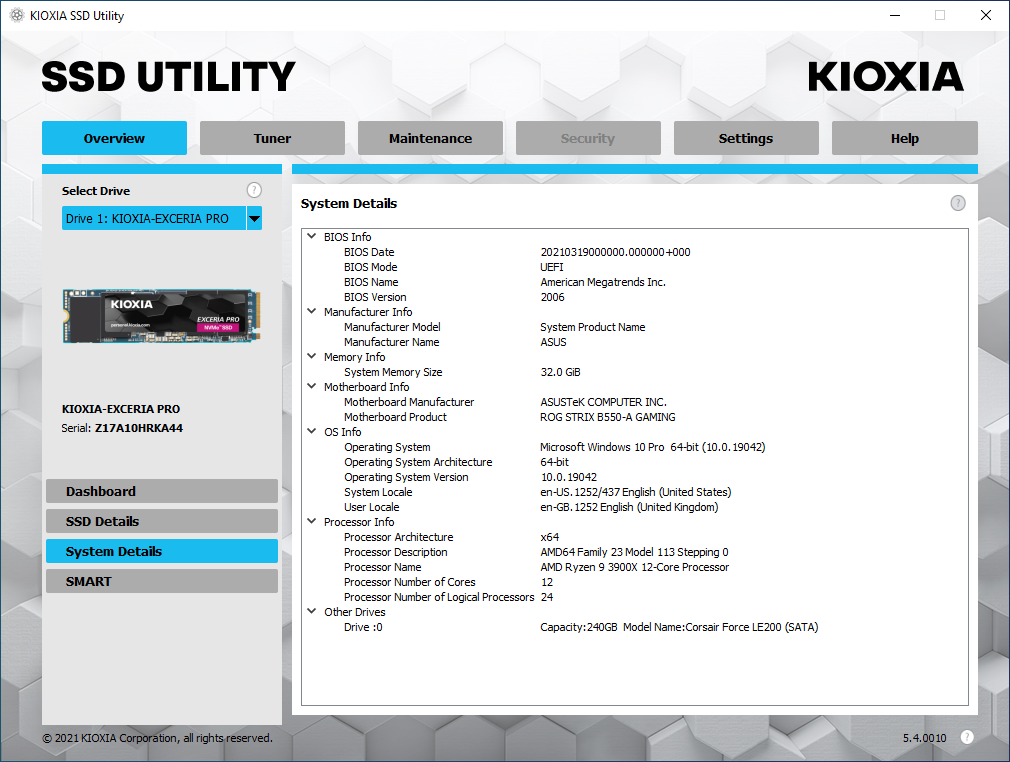Close the KIOXIA SSD Utility window
This screenshot has width=1010, height=762.
coord(986,15)
